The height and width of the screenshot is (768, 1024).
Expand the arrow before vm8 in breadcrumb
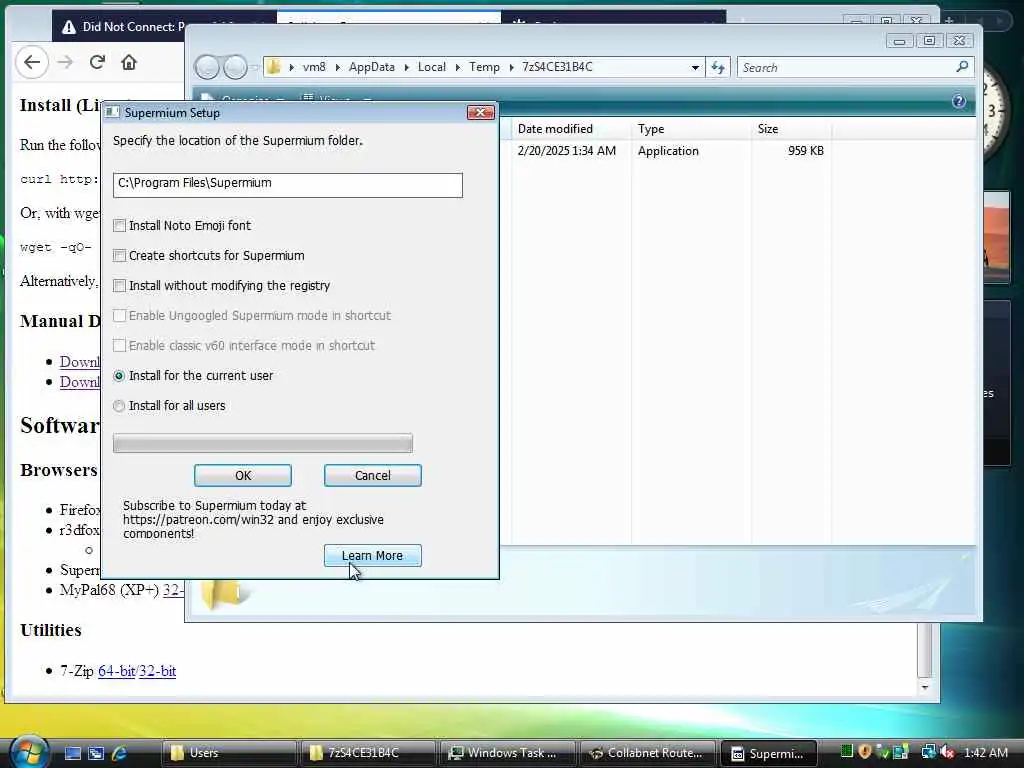tap(291, 67)
